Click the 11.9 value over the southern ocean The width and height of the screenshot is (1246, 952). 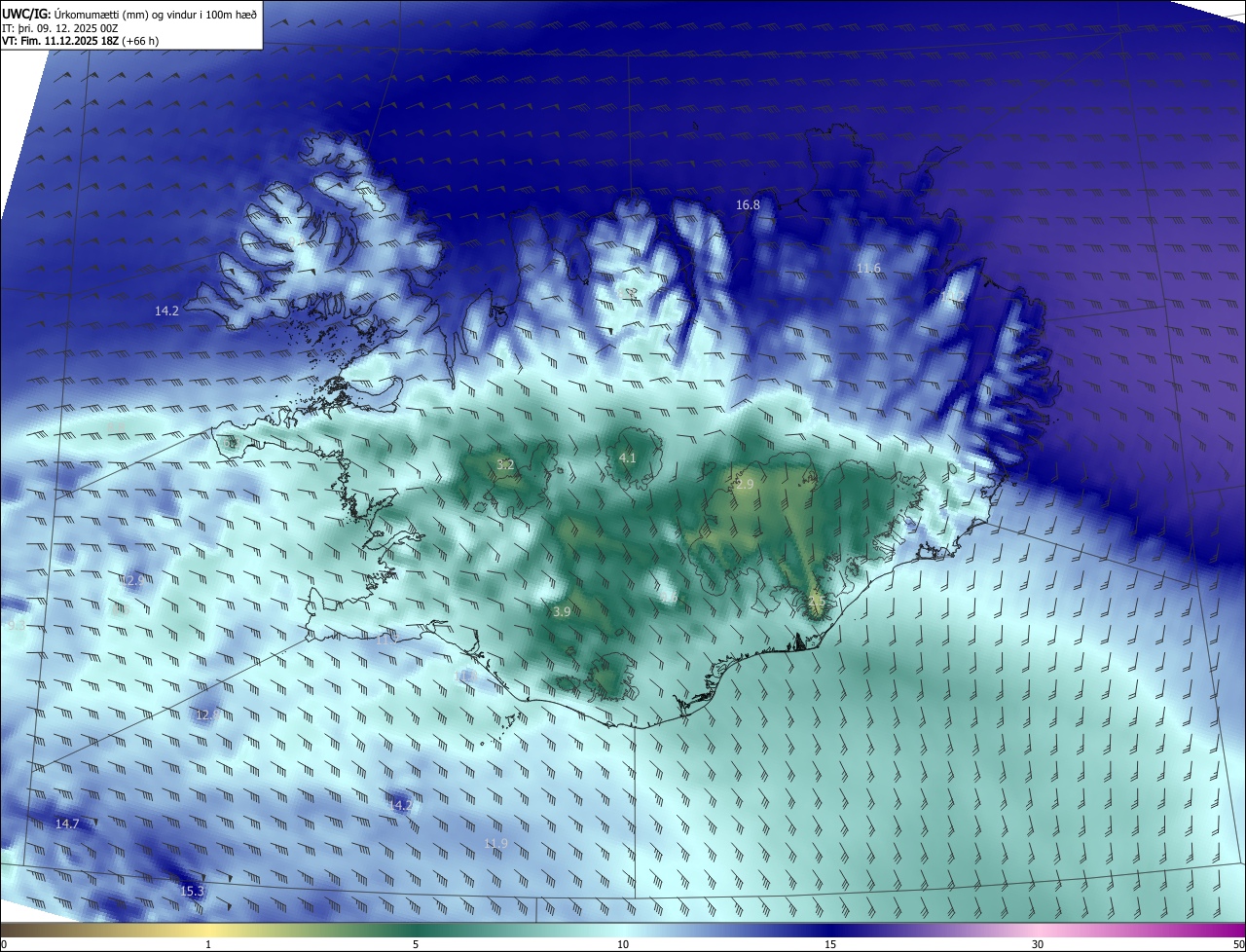(495, 843)
